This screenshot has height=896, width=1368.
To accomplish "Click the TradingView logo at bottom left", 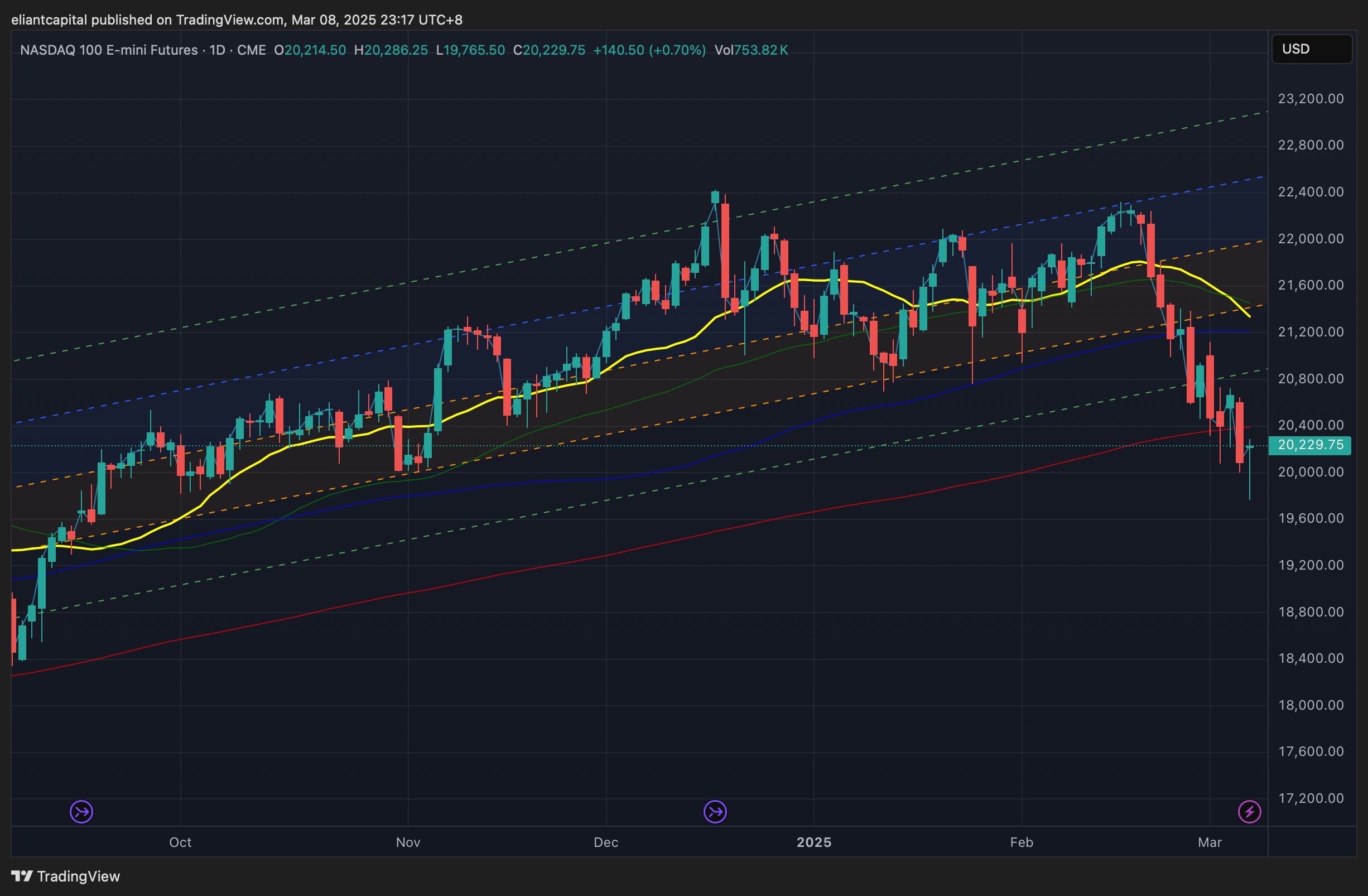I will click(65, 876).
